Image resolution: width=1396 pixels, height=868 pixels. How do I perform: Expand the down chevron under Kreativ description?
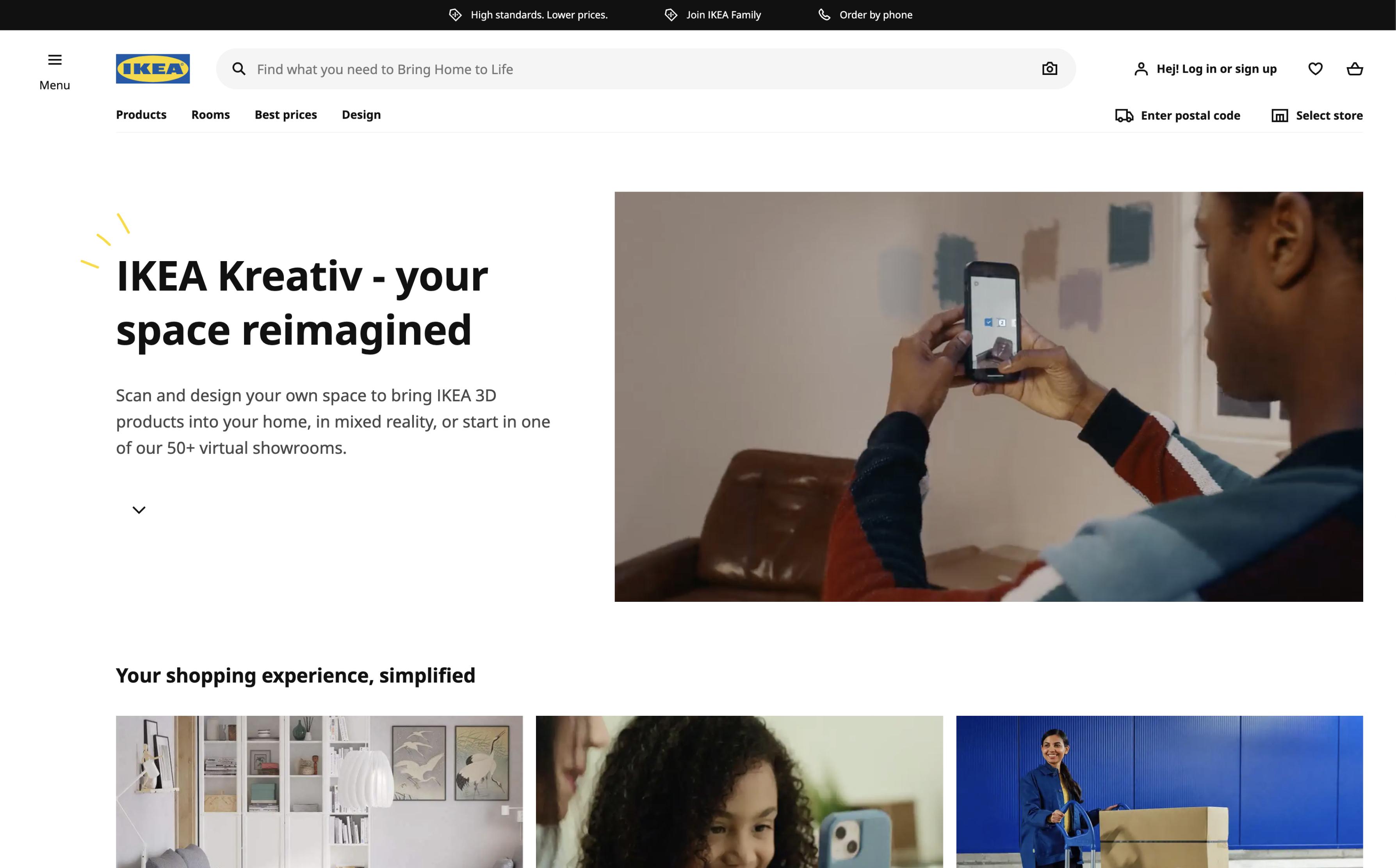pos(139,510)
